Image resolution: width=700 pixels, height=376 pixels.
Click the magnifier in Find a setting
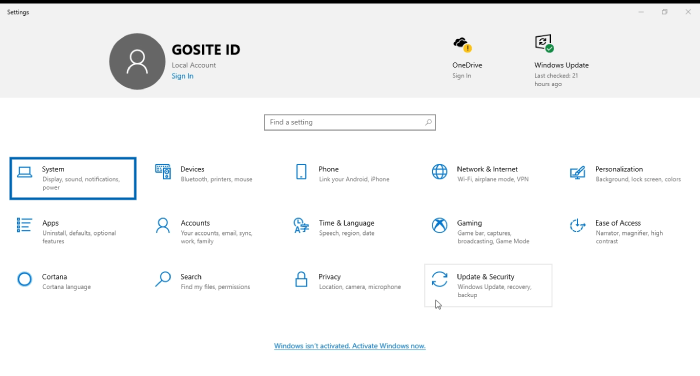click(428, 122)
